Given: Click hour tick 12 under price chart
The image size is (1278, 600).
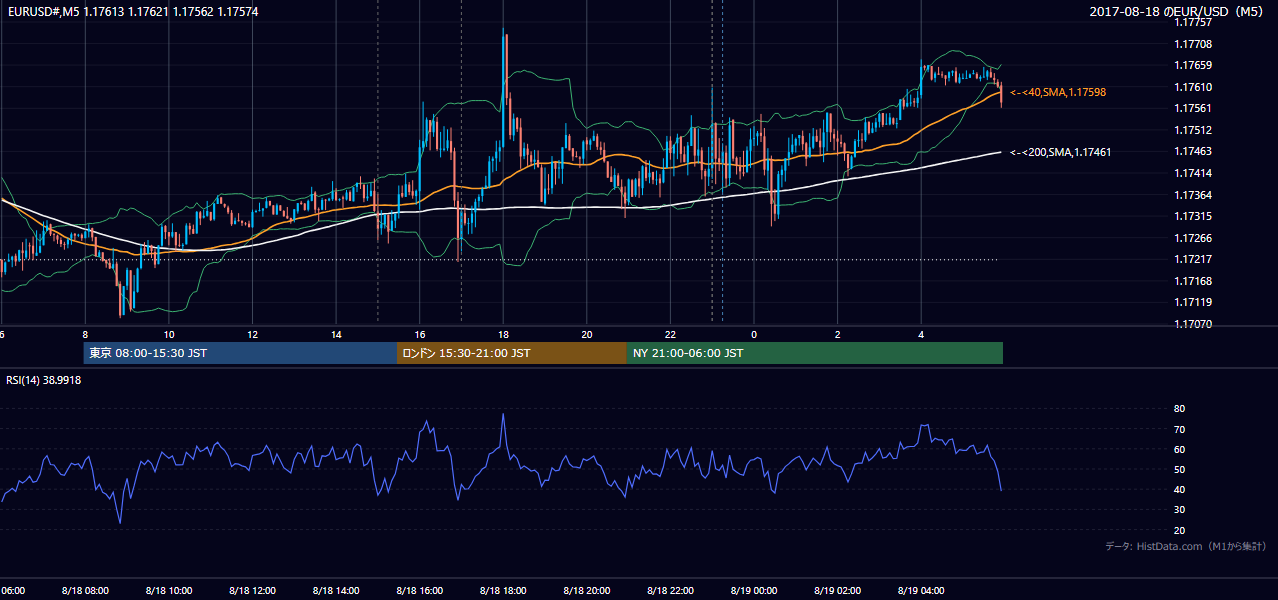Looking at the screenshot, I should [x=253, y=335].
